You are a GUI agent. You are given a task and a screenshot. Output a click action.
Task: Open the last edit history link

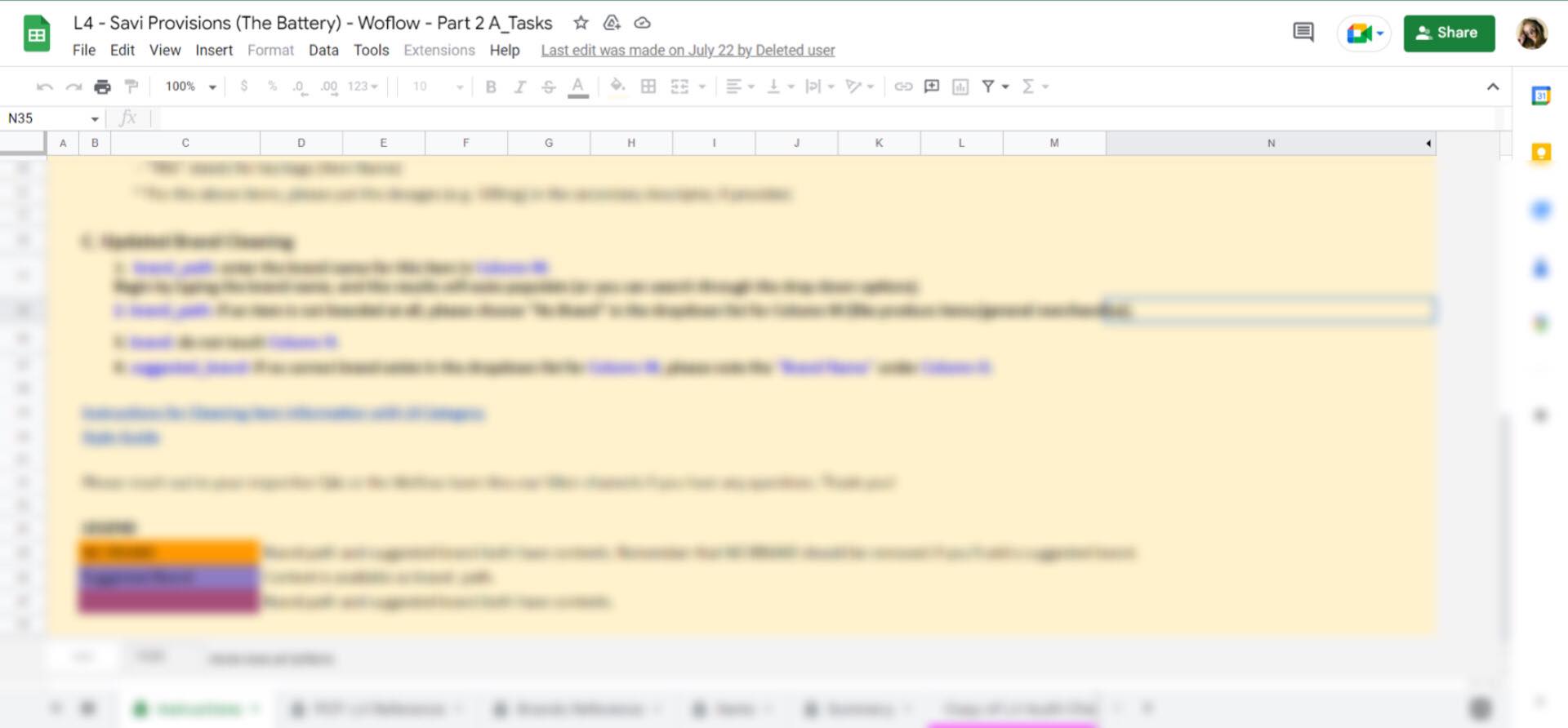pyautogui.click(x=688, y=50)
